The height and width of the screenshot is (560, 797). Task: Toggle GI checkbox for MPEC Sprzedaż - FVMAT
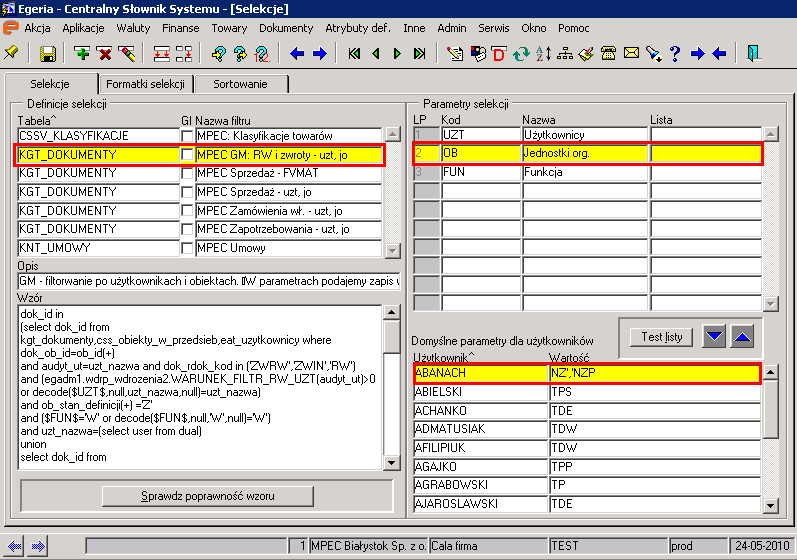pyautogui.click(x=187, y=173)
